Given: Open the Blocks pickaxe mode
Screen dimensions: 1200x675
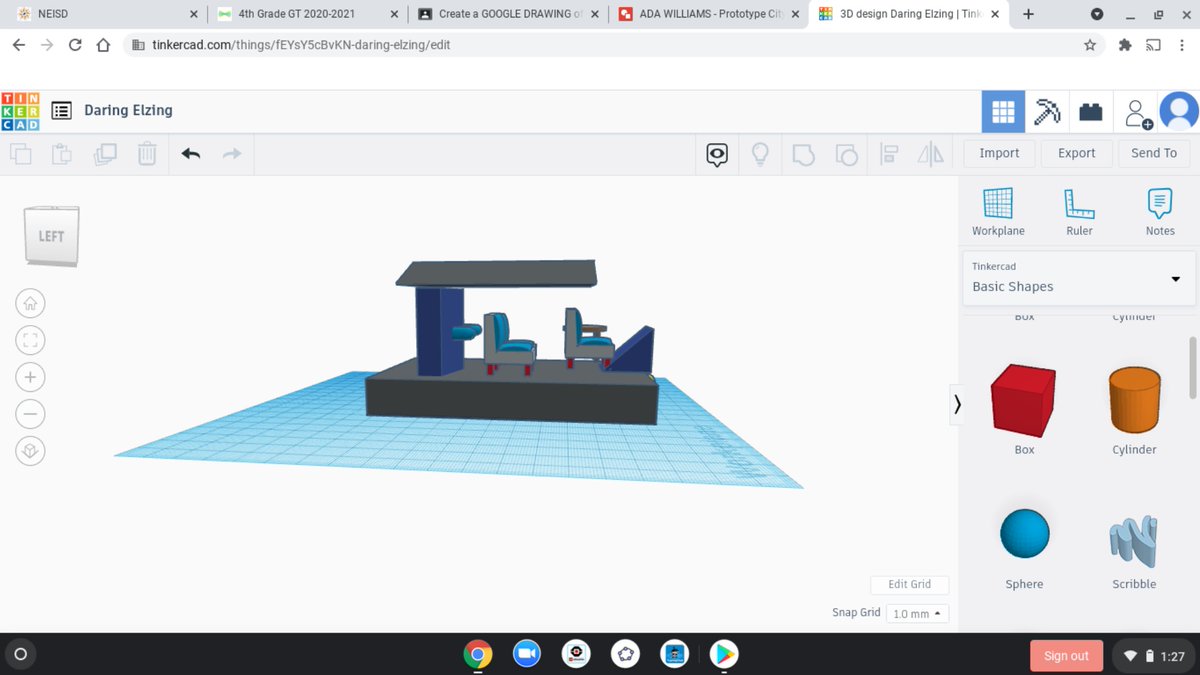Looking at the screenshot, I should (1047, 112).
